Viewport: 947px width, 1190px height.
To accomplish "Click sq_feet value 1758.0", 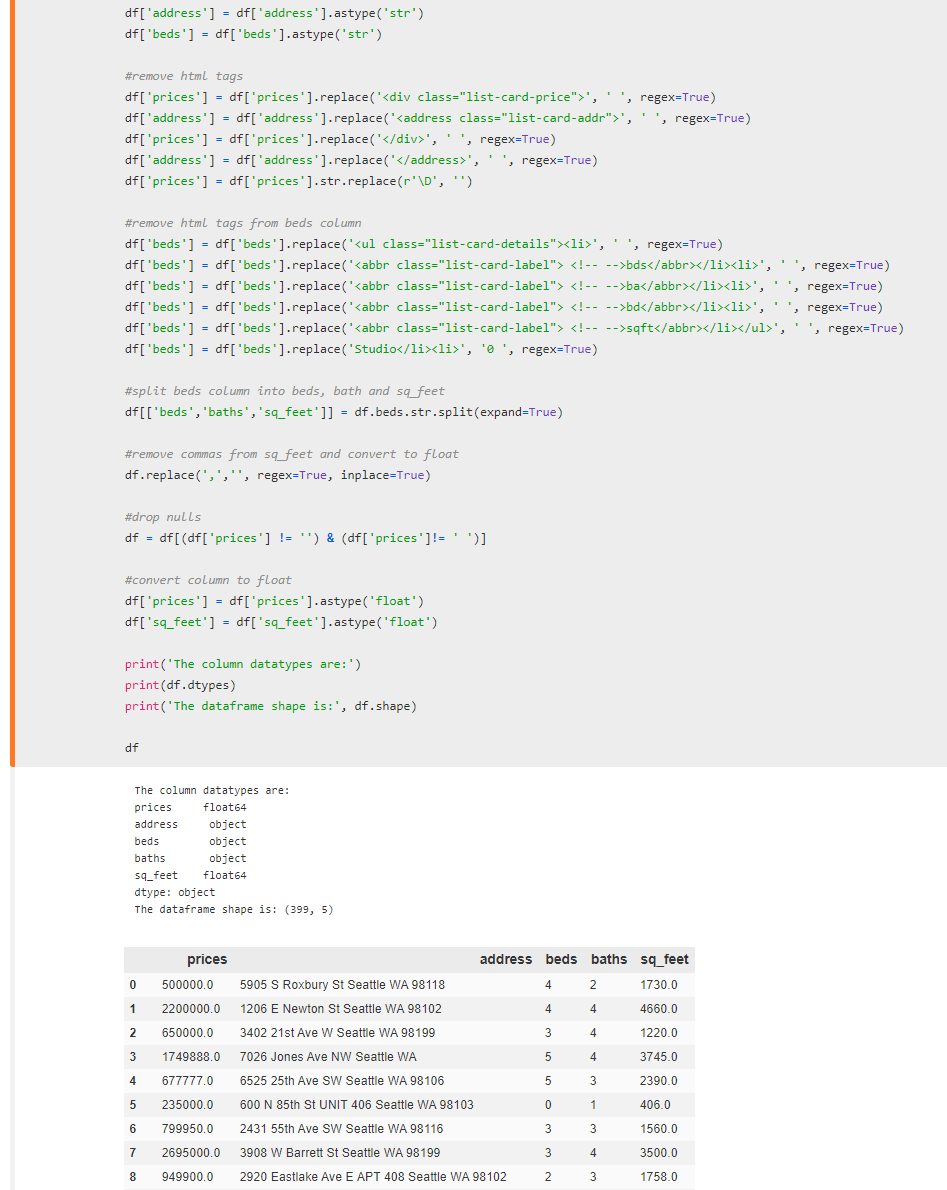I will [x=659, y=1177].
